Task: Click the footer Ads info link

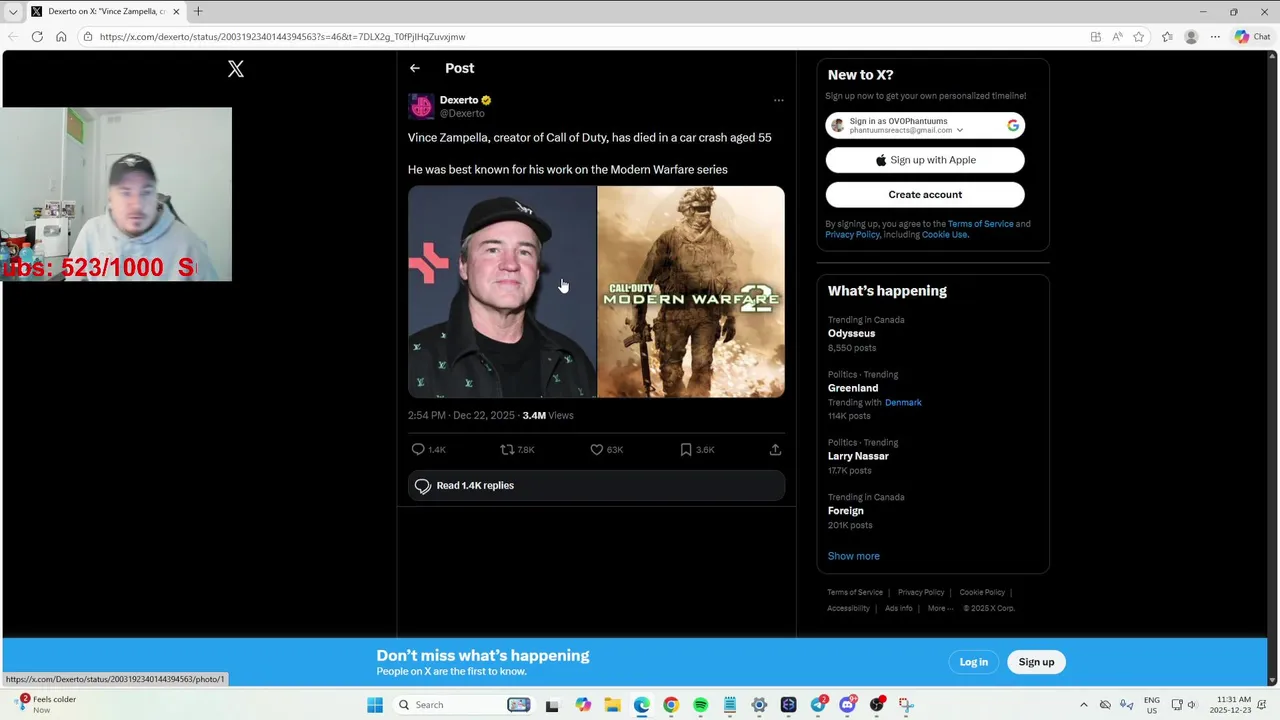Action: pos(898,608)
